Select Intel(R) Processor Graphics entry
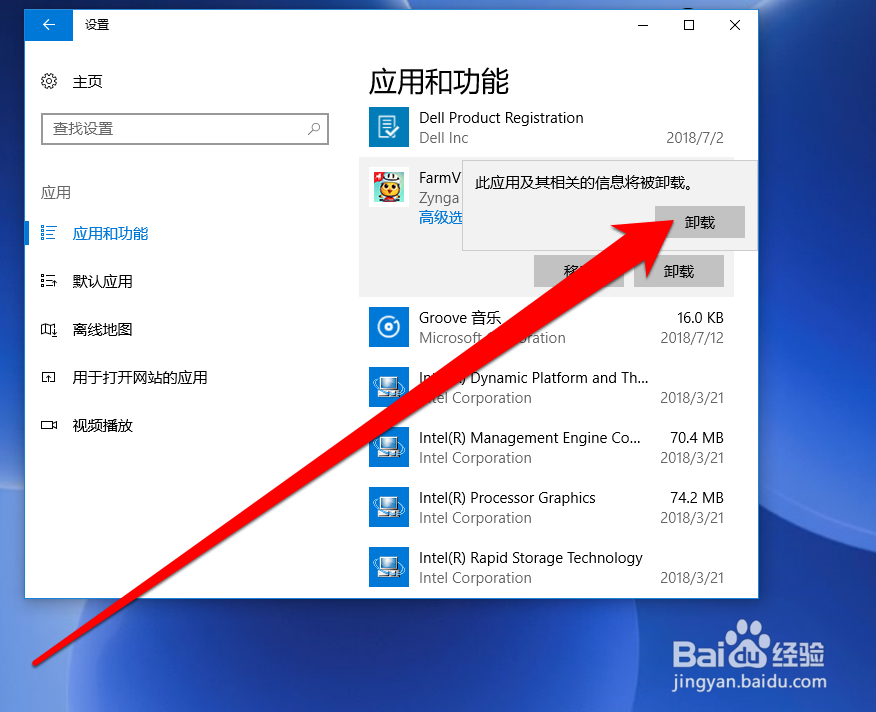 pyautogui.click(x=546, y=507)
